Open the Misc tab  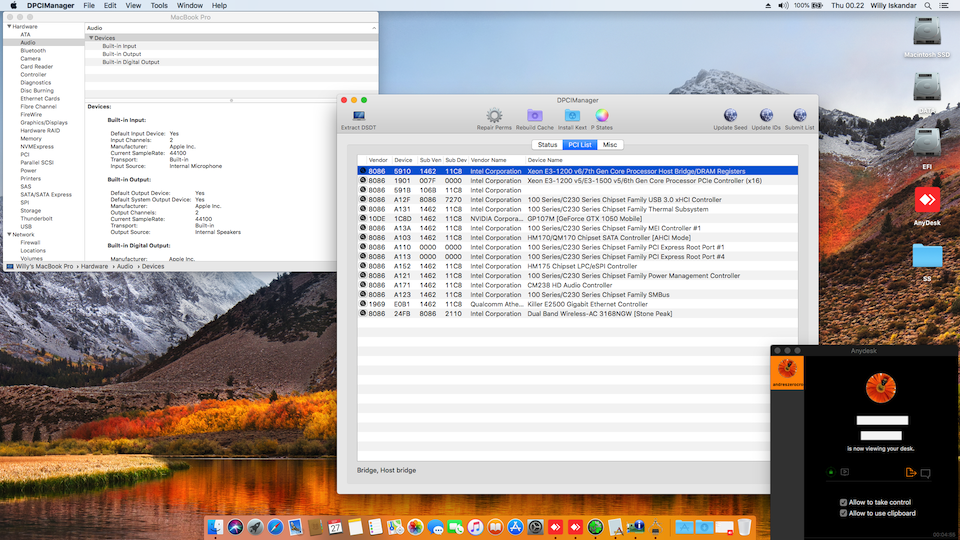[609, 145]
